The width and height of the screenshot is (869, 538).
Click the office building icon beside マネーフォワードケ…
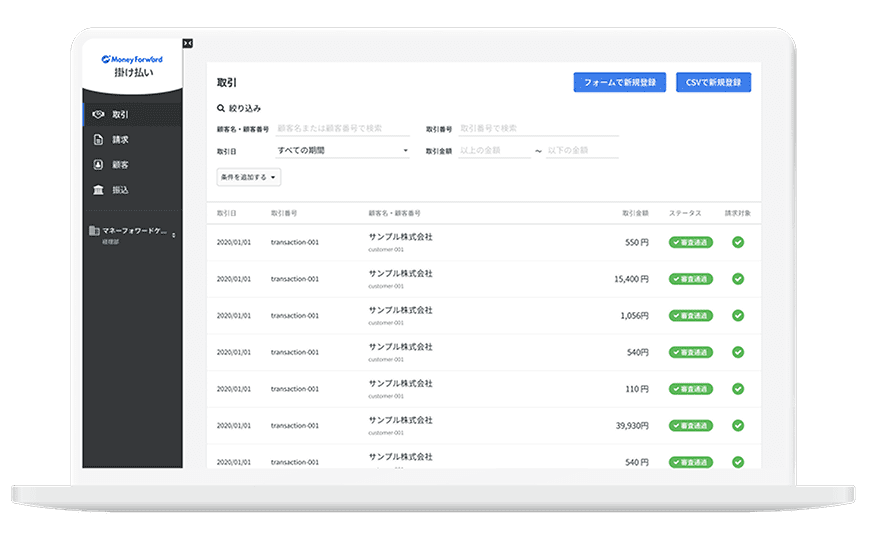pyautogui.click(x=94, y=231)
